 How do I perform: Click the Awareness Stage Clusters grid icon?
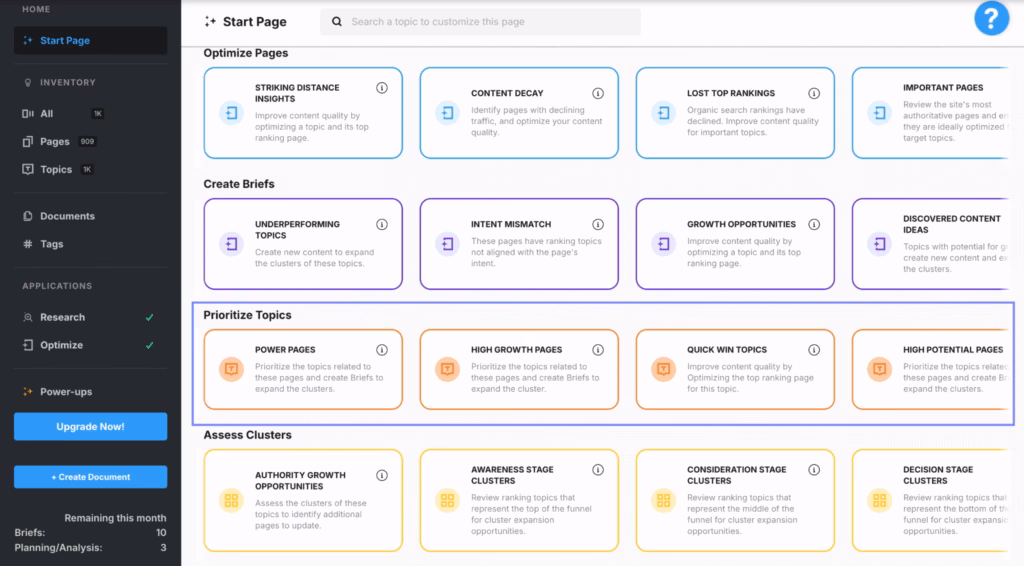[x=447, y=500]
